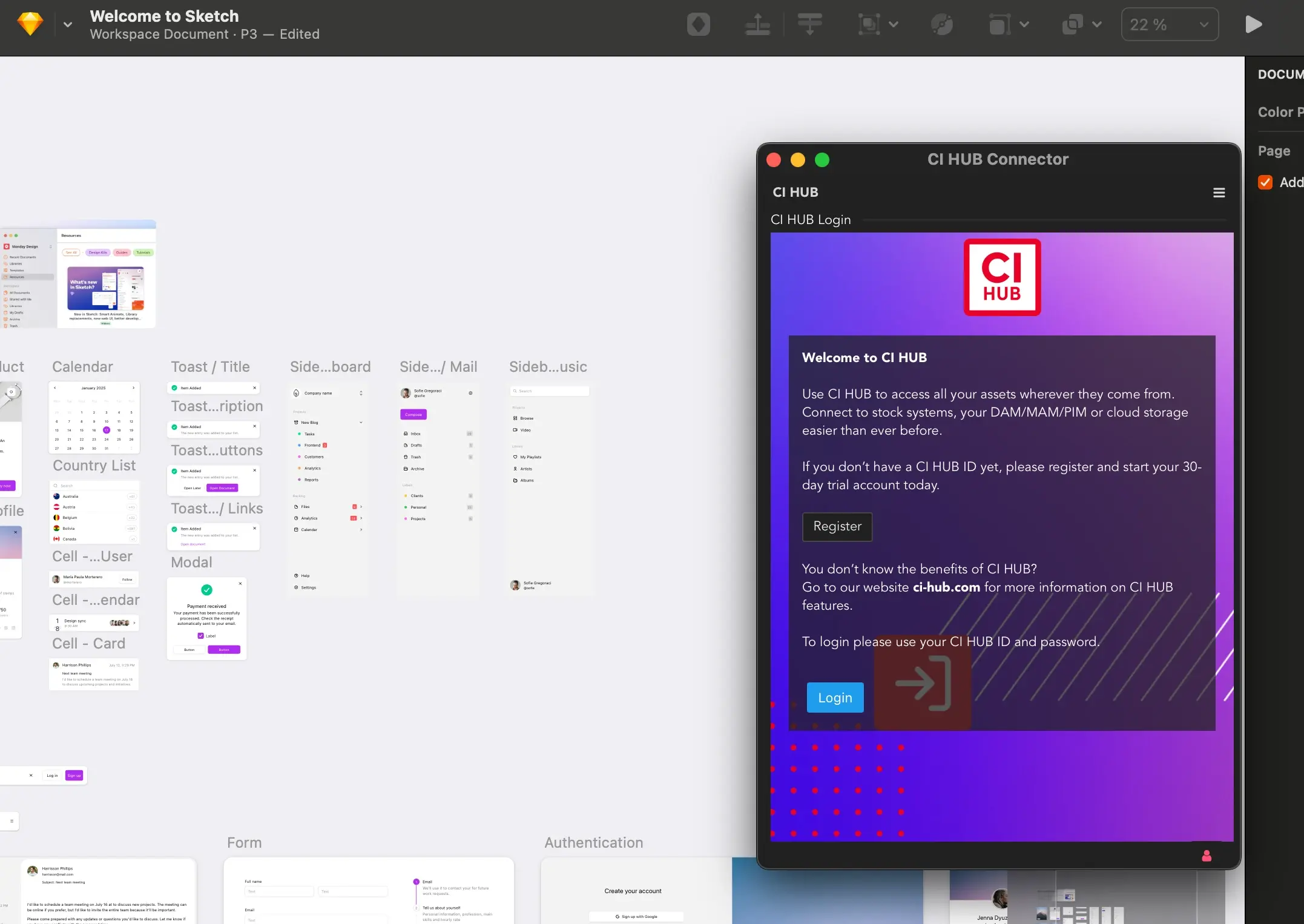The height and width of the screenshot is (924, 1304).
Task: Select Frontend under New Blog
Action: (x=312, y=445)
